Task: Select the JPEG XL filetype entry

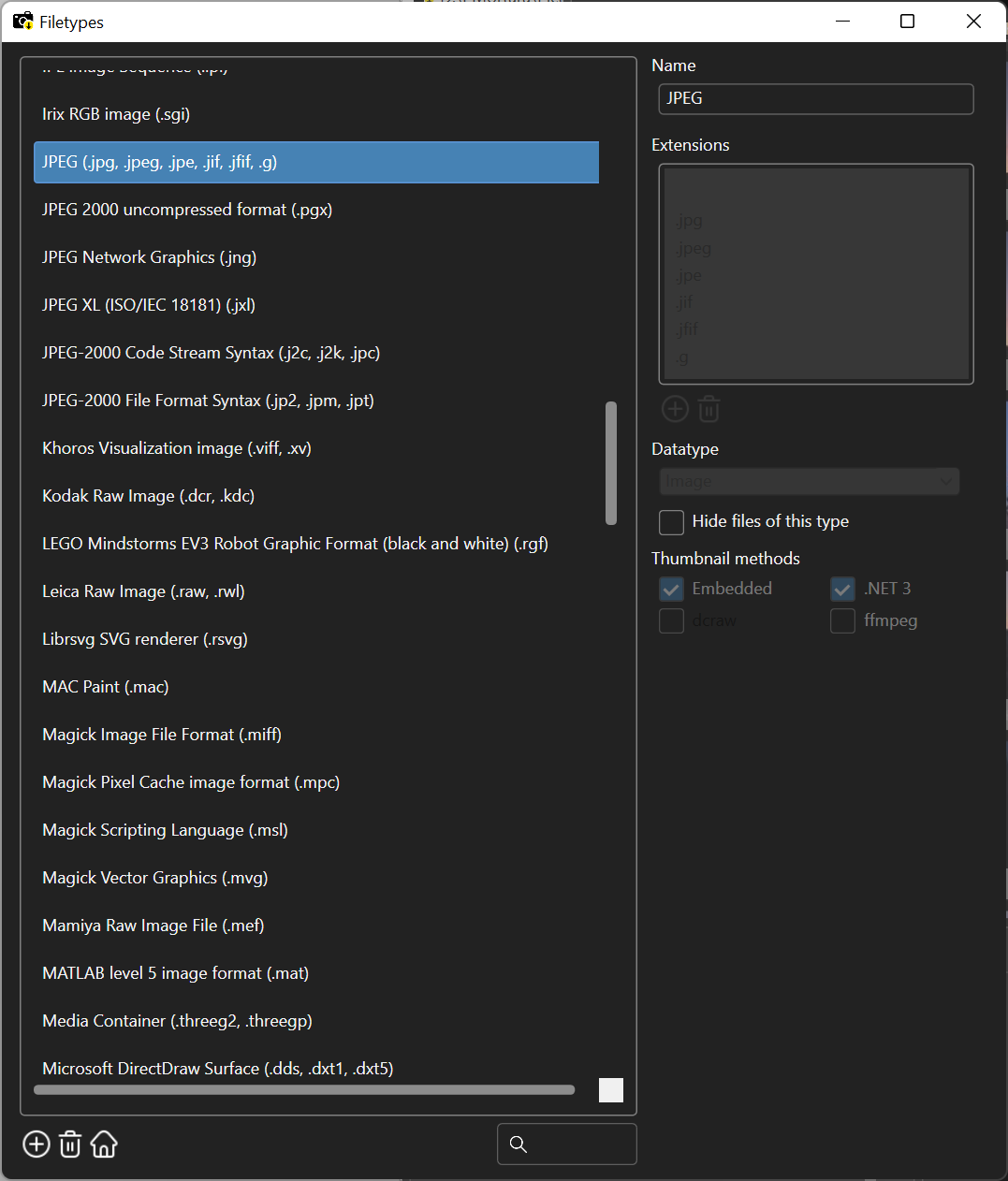Action: coord(149,304)
